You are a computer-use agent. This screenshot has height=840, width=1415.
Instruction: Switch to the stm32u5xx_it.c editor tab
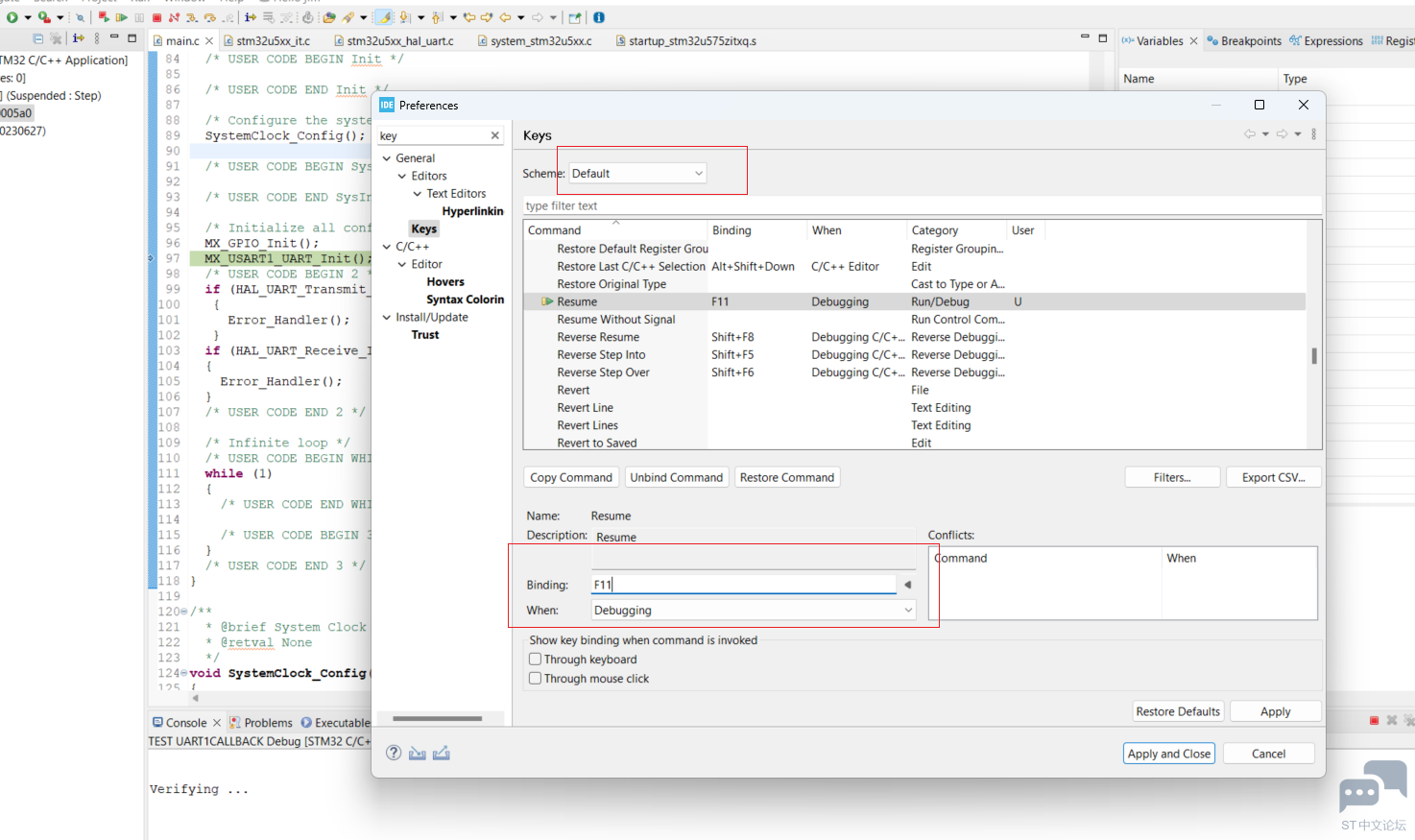click(x=267, y=40)
